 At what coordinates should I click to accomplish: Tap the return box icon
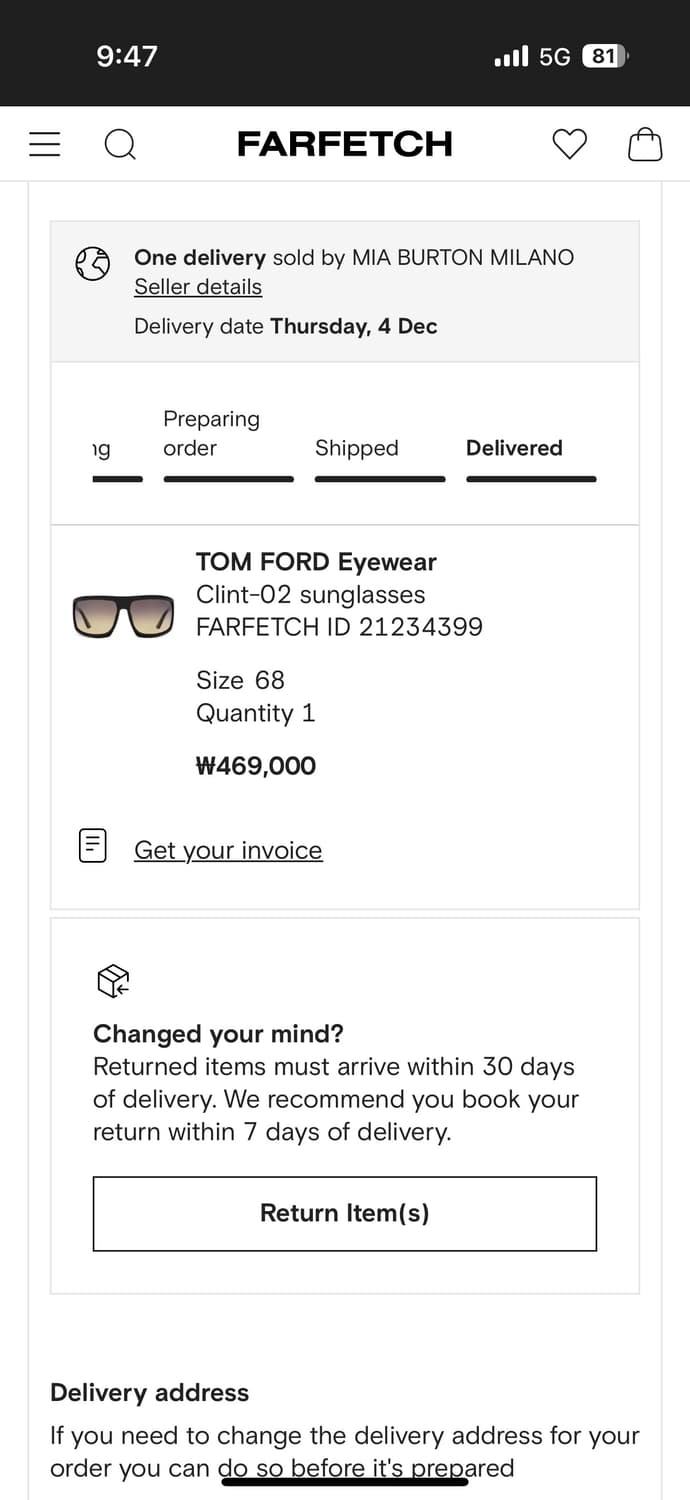(113, 981)
